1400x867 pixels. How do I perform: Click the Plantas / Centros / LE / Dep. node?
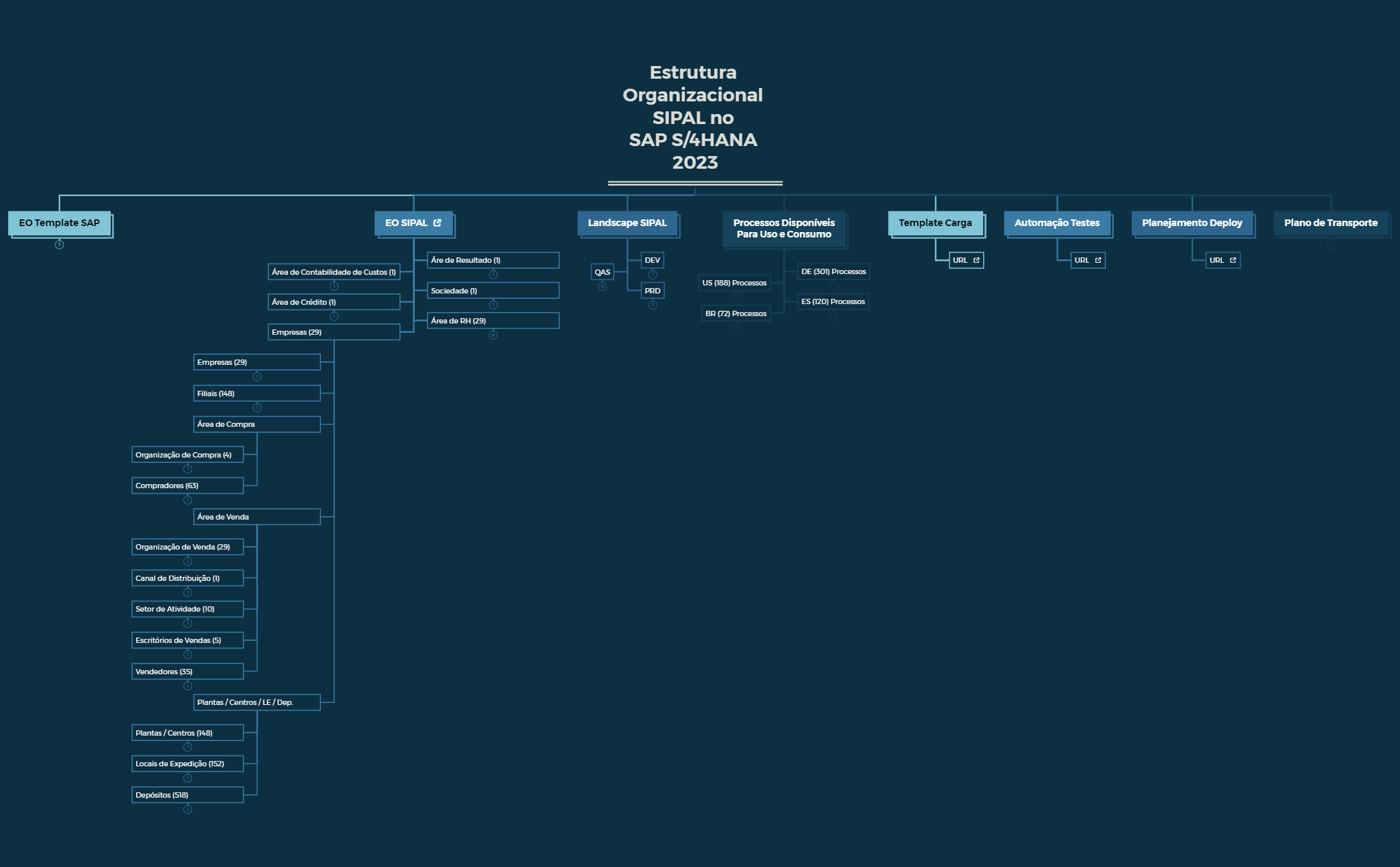point(256,702)
